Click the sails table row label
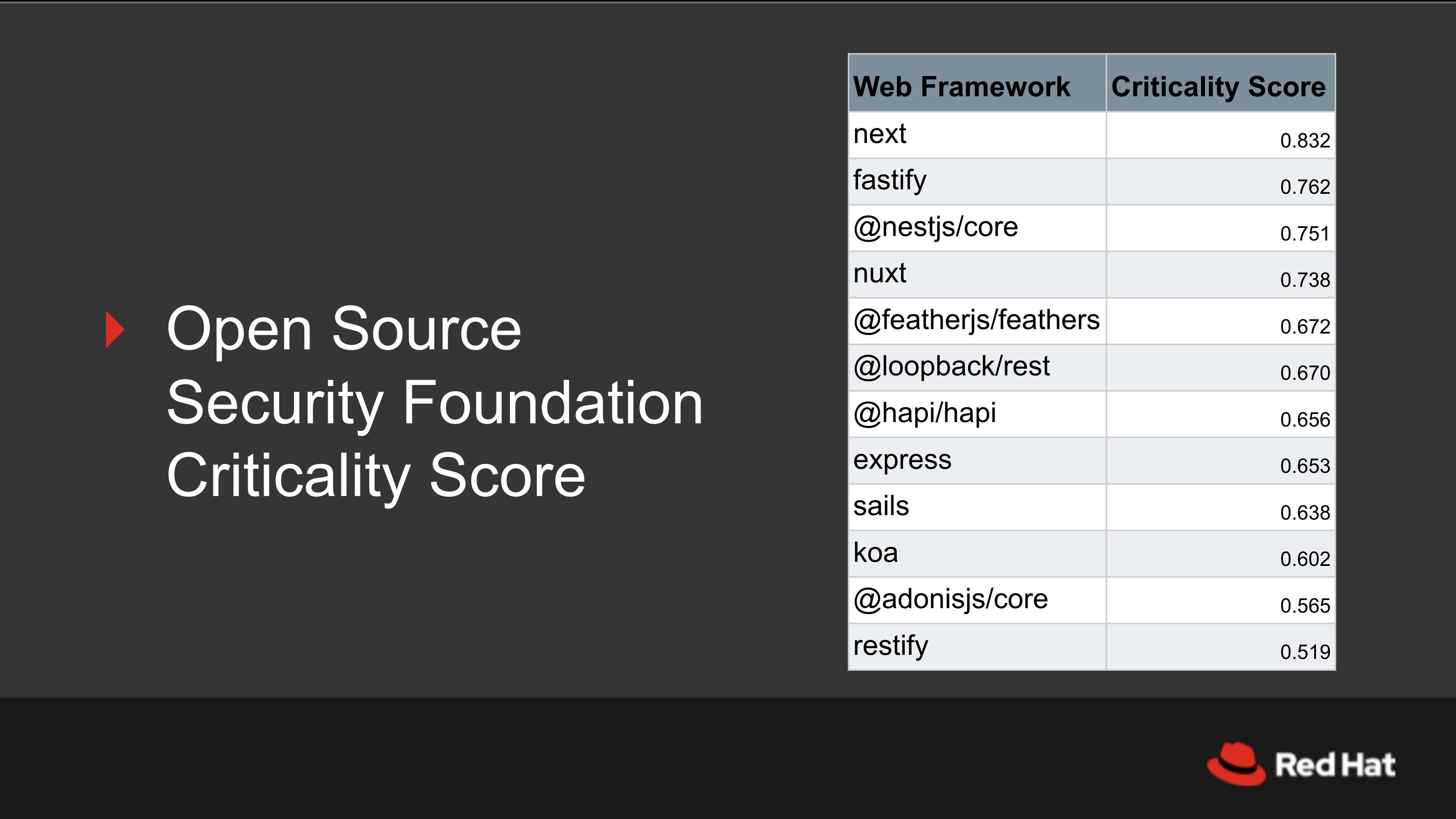 pos(881,507)
